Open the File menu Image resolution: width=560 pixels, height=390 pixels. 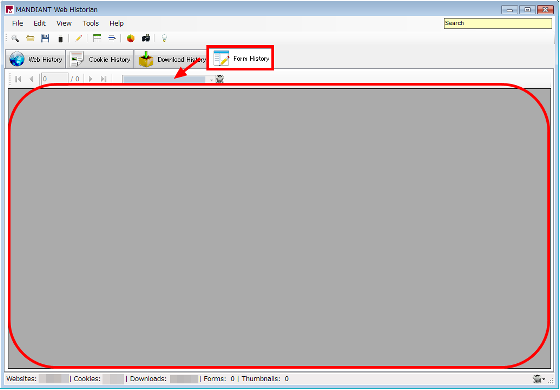18,23
